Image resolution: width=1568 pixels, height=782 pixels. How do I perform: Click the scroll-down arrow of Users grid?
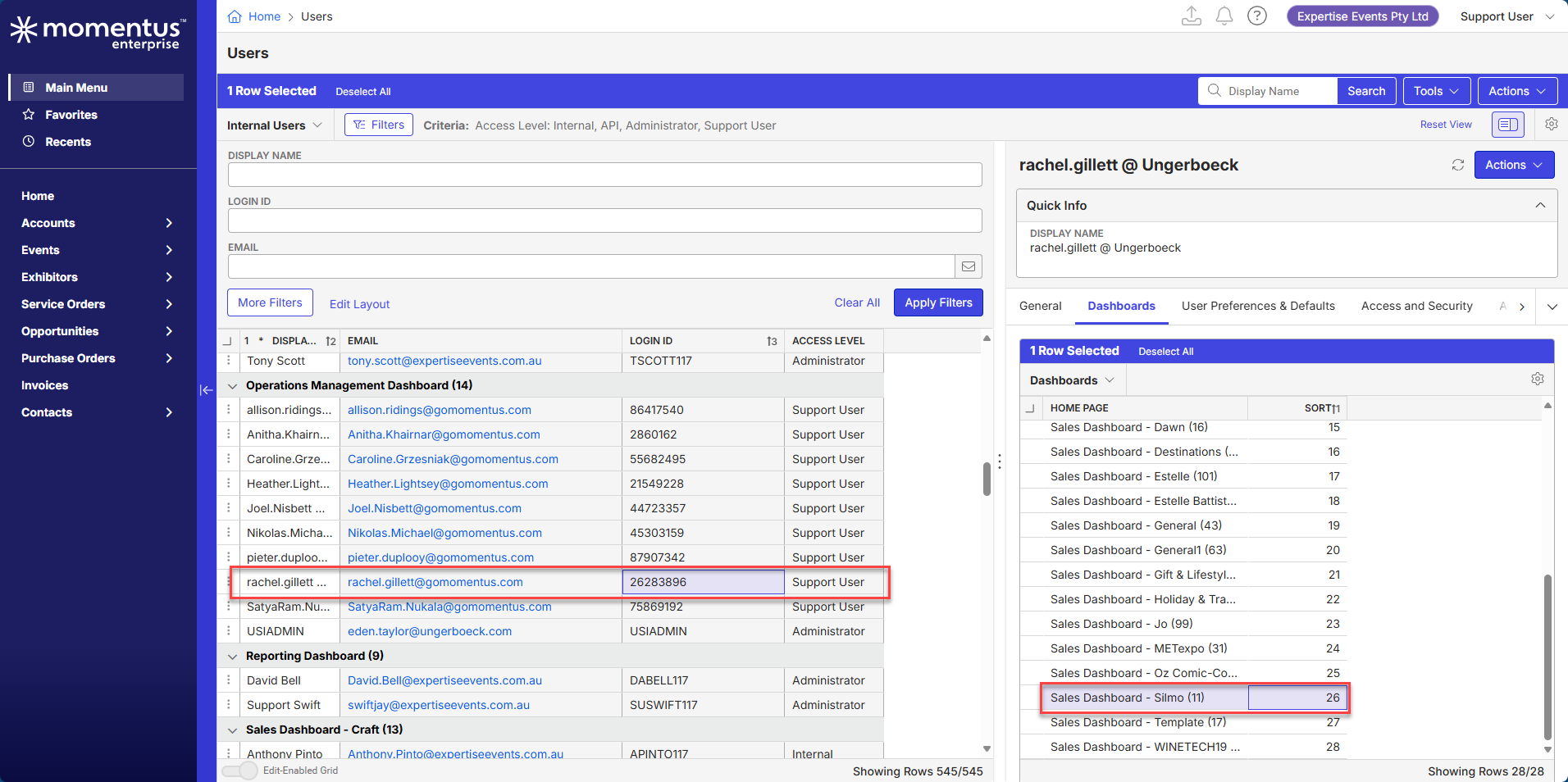(x=987, y=749)
